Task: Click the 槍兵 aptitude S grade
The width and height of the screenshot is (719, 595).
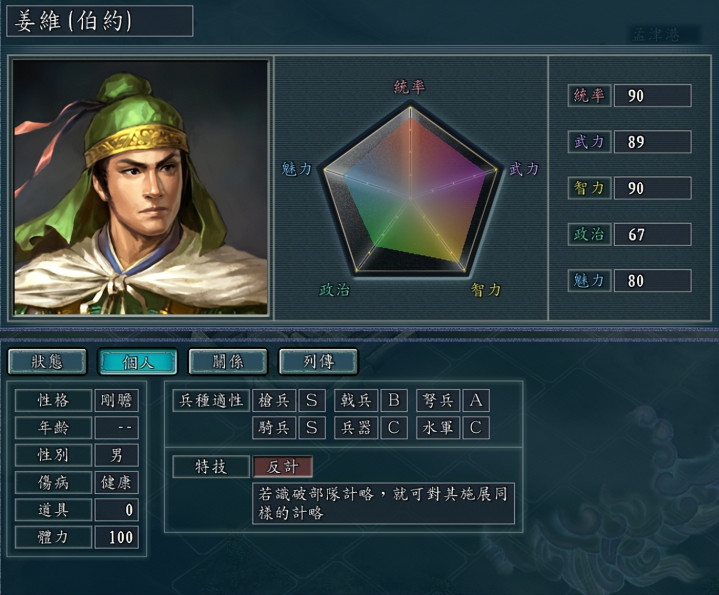Action: pyautogui.click(x=312, y=400)
